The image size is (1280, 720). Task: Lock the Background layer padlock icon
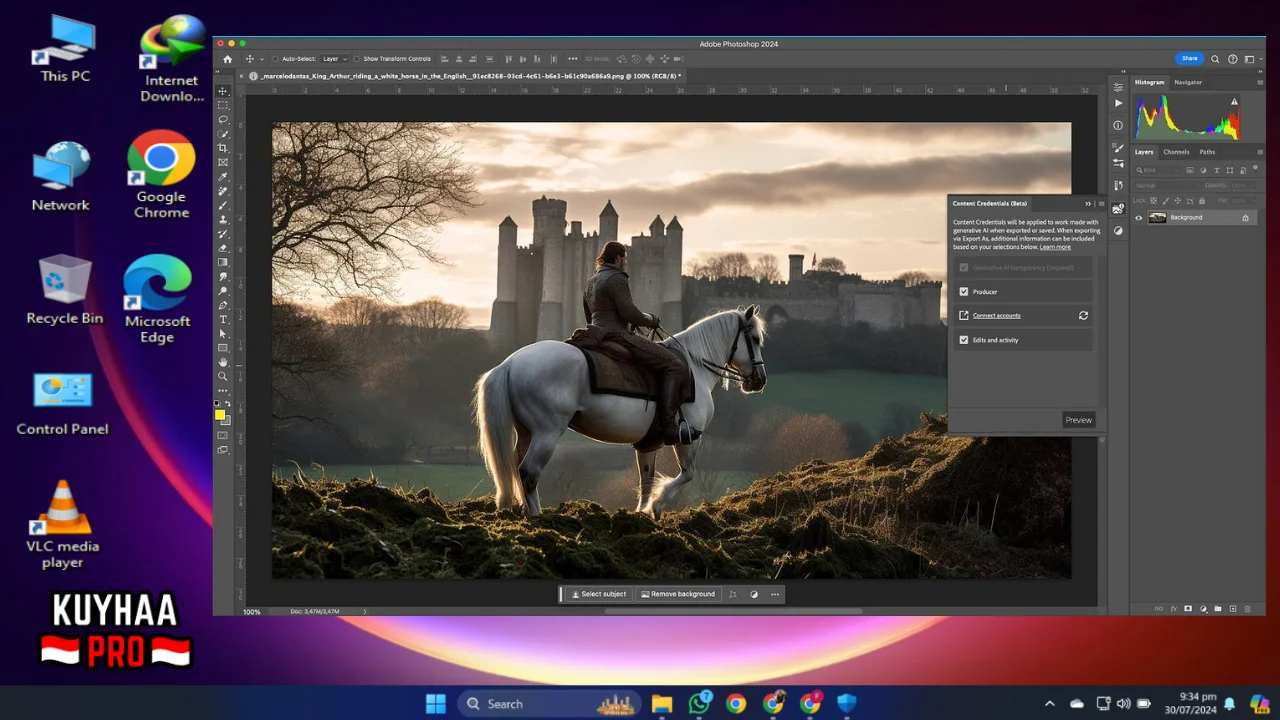pos(1245,218)
